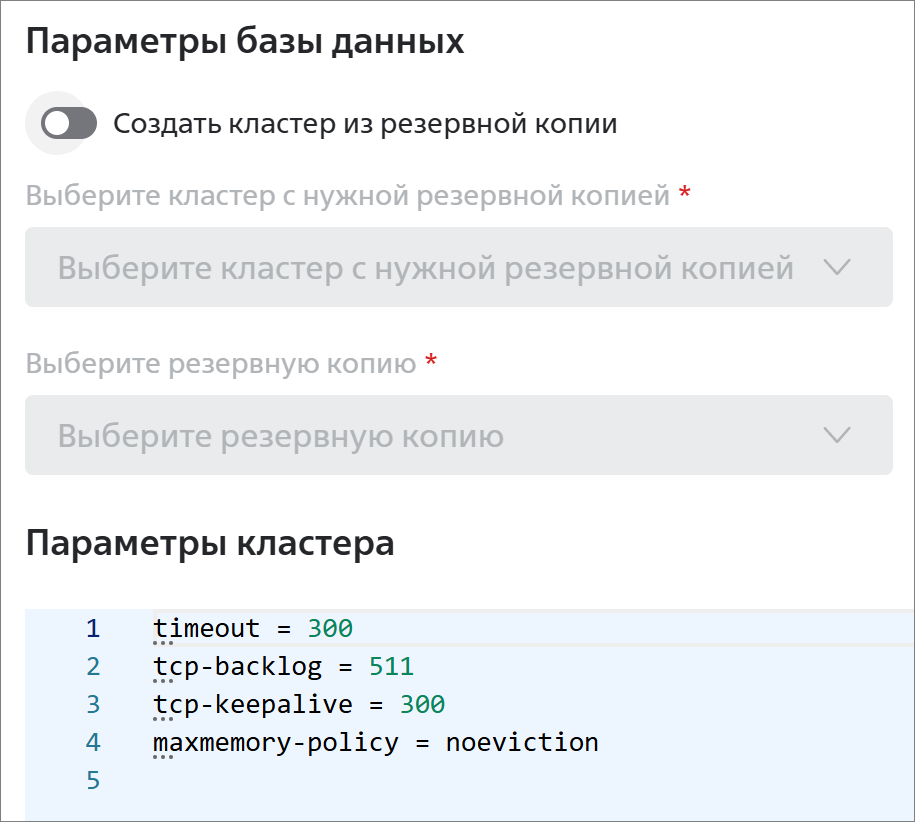Click chevron arrow in backup copy dropdown
Viewport: 915px width, 822px height.
[837, 435]
